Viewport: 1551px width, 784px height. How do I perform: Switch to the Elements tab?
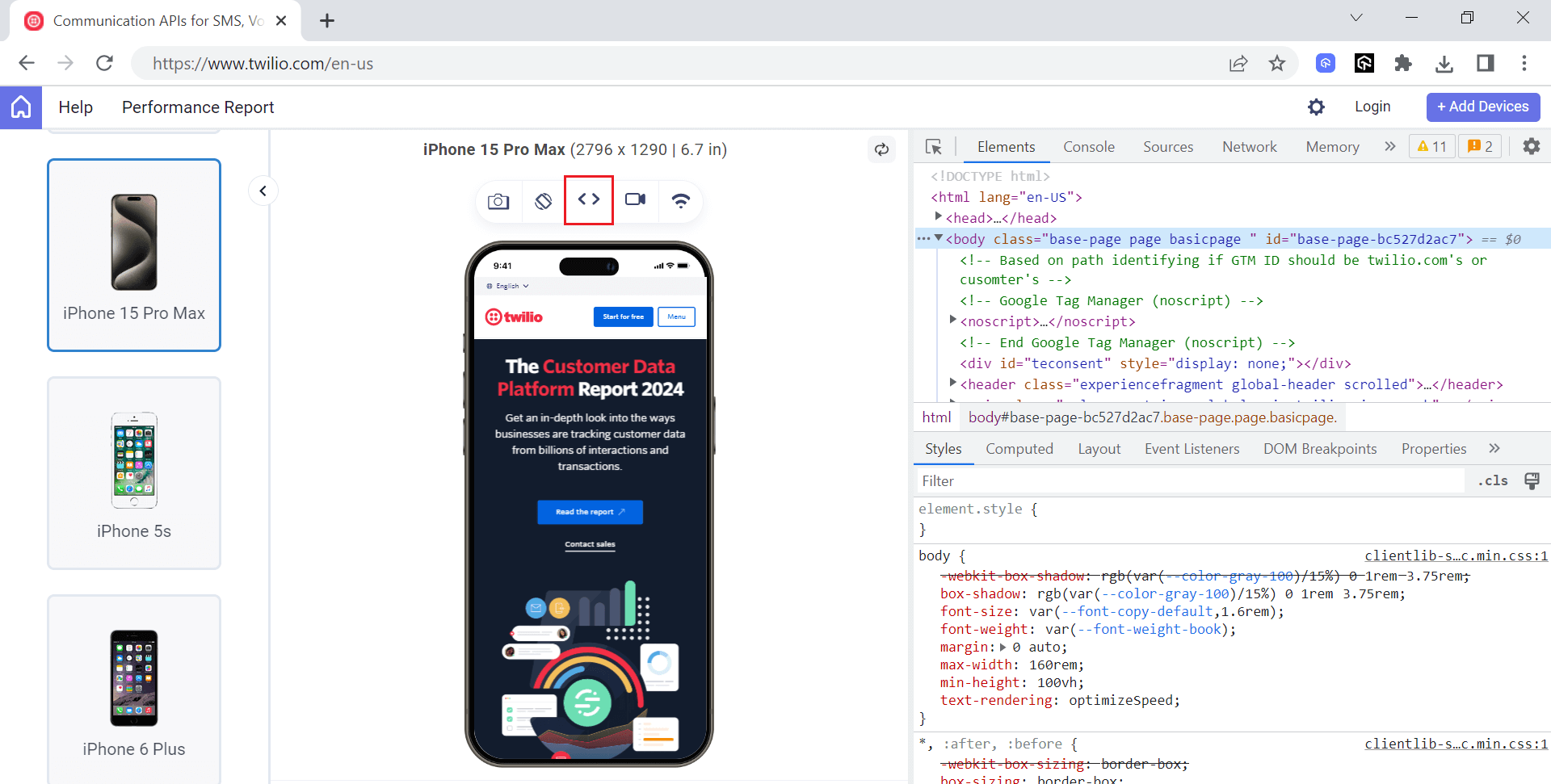[1006, 147]
